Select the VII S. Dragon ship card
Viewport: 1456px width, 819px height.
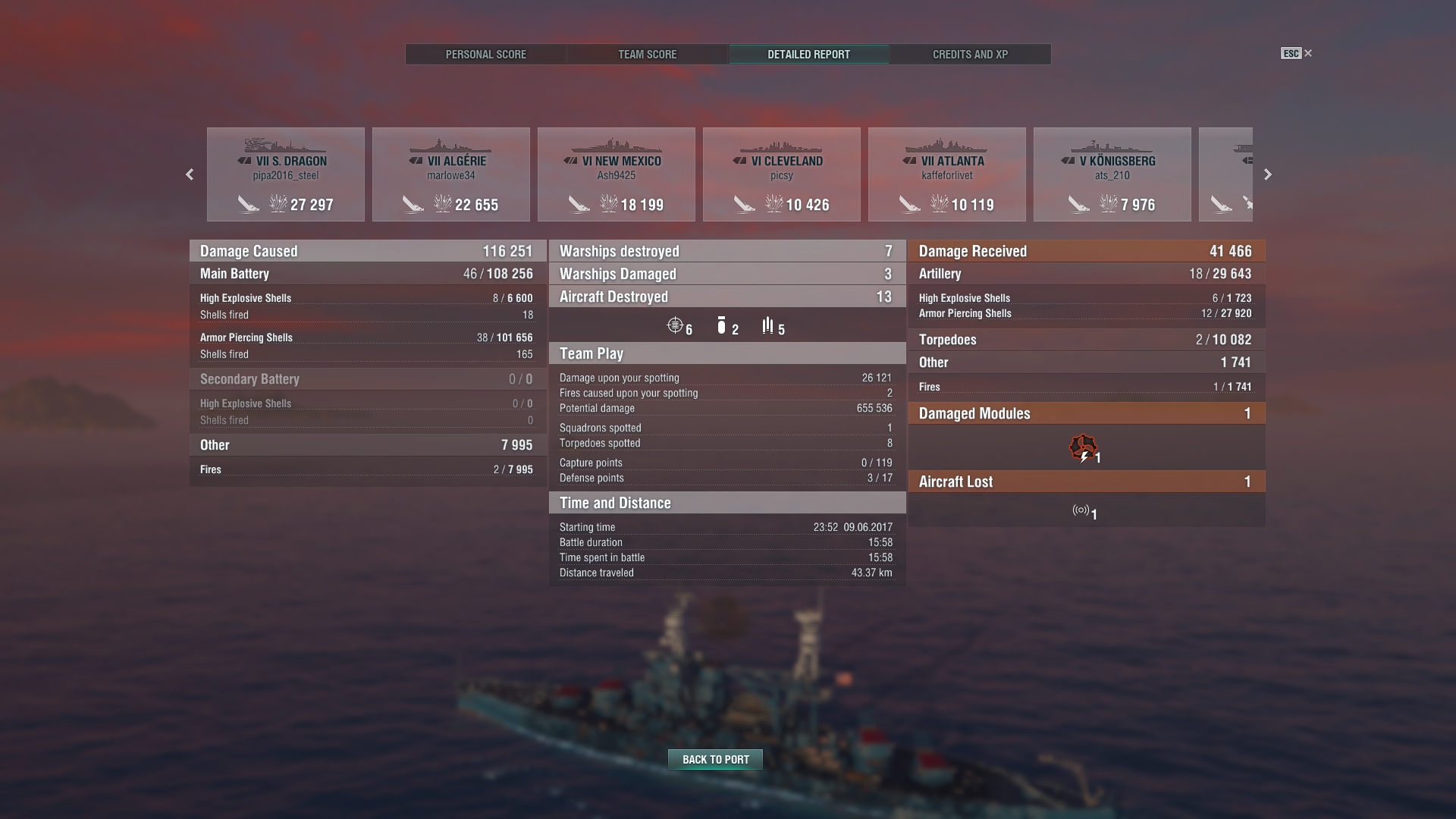coord(286,174)
